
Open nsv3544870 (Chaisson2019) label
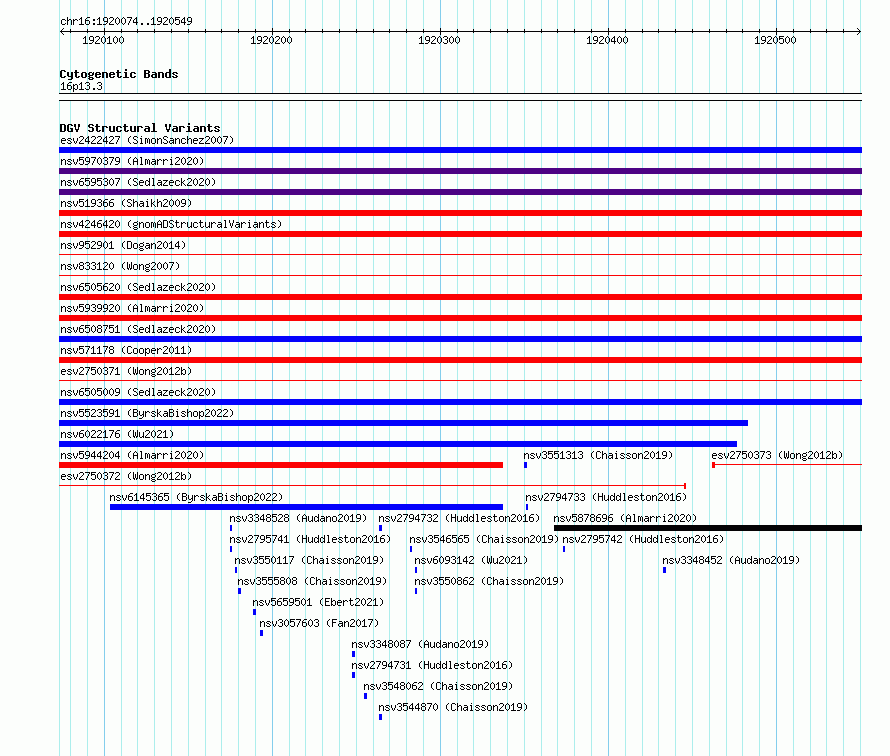(x=453, y=707)
